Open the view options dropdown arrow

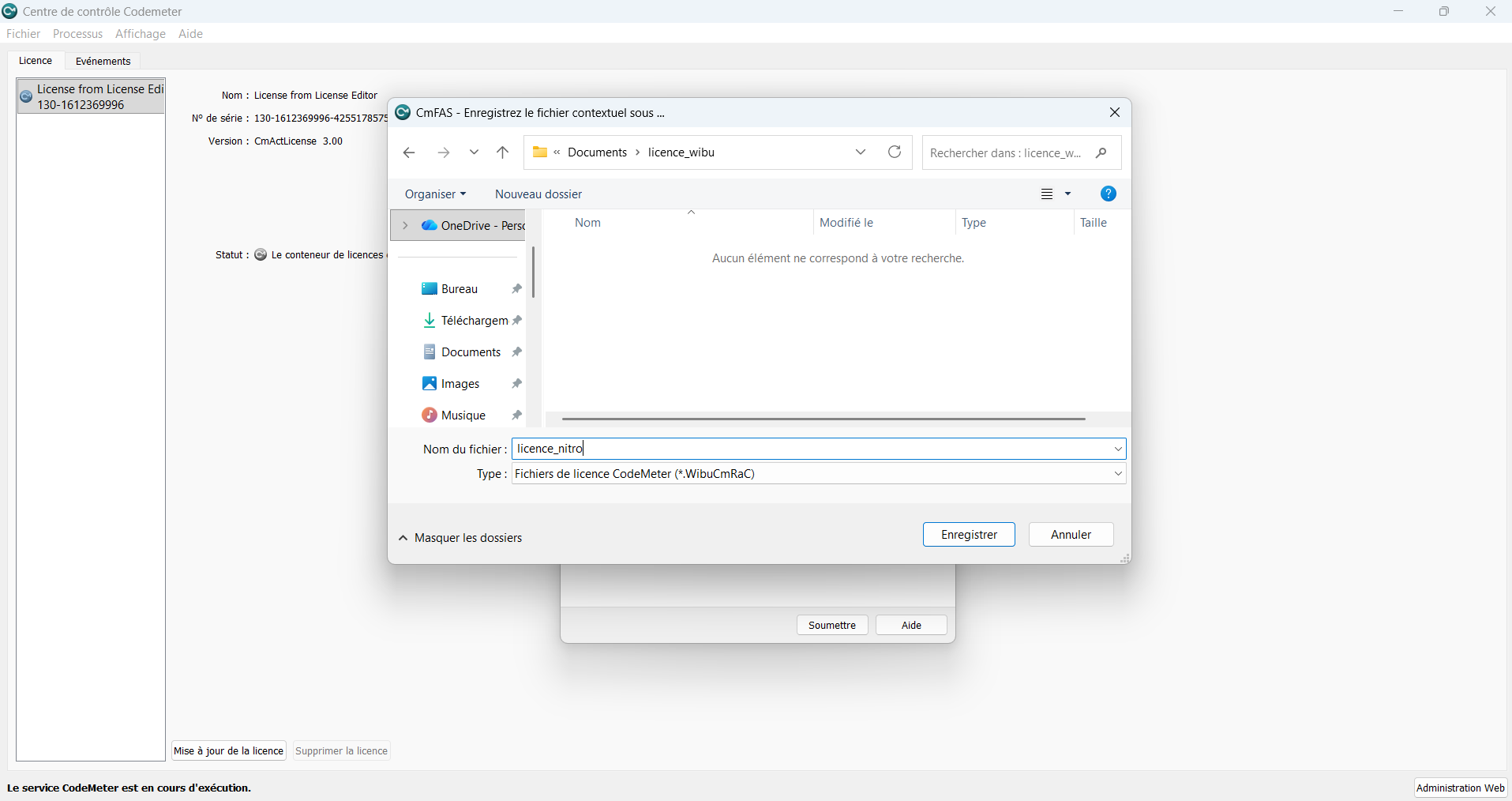pyautogui.click(x=1067, y=194)
